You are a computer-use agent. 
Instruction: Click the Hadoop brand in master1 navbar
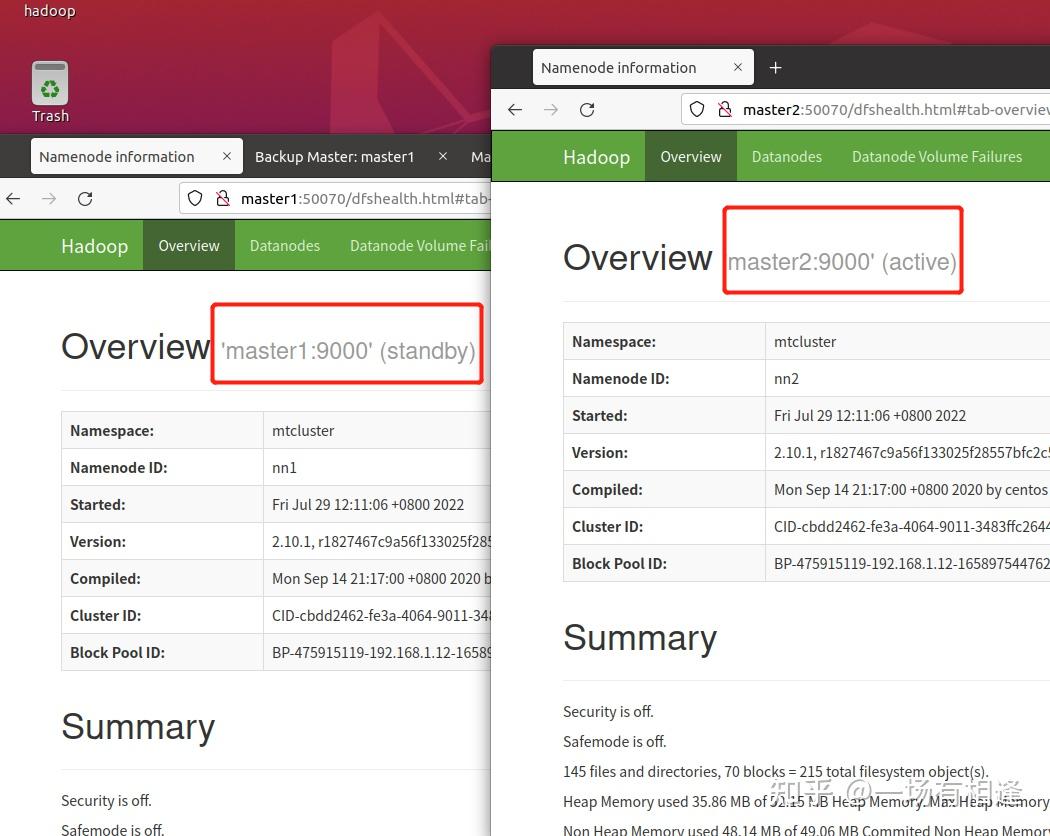tap(94, 246)
